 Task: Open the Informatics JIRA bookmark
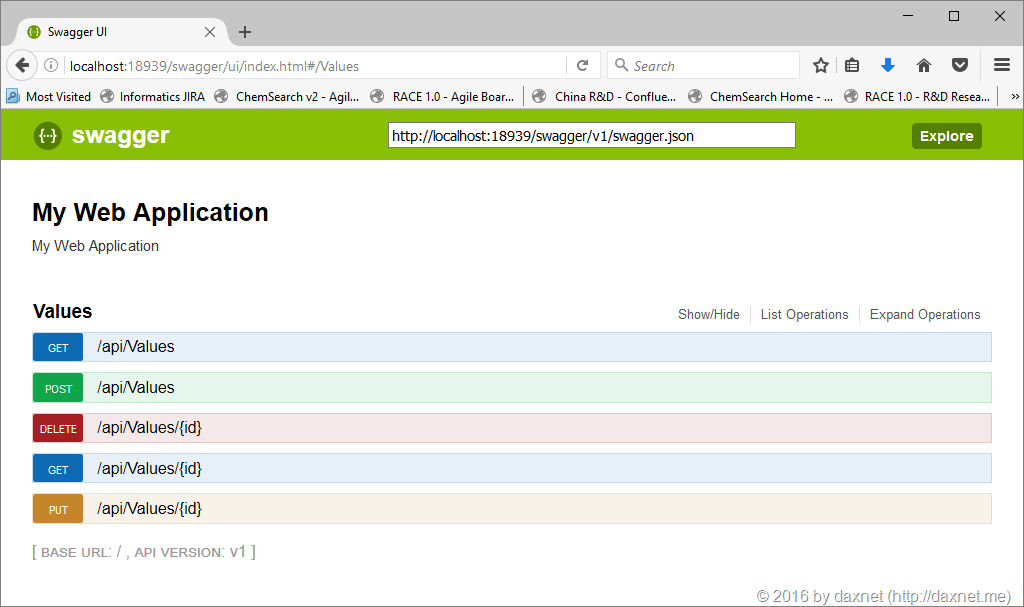point(153,97)
